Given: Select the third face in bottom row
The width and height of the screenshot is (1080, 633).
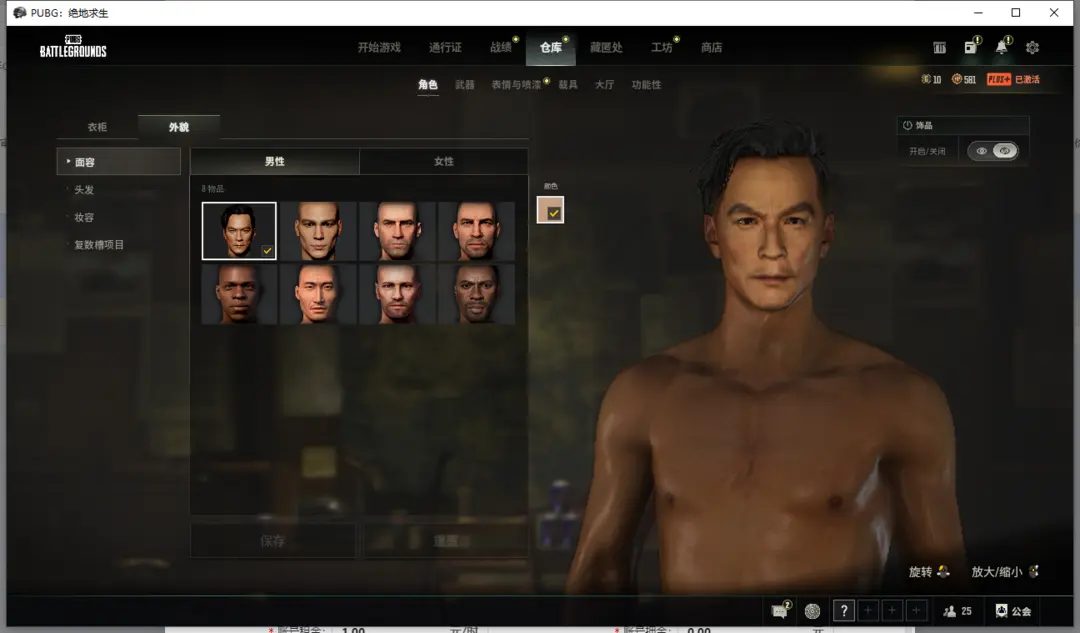Looking at the screenshot, I should point(397,294).
